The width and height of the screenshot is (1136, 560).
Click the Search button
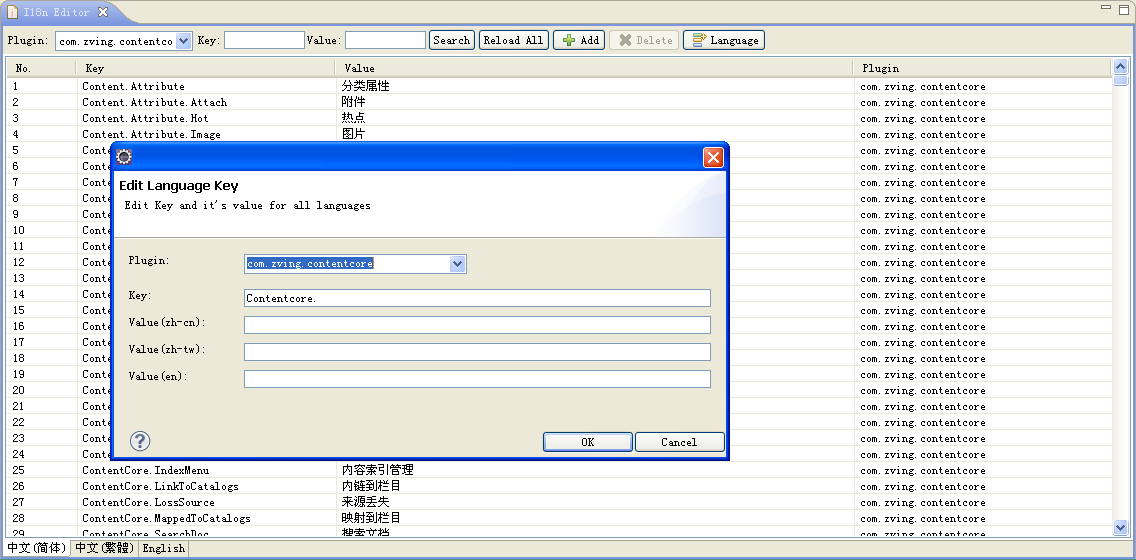[x=451, y=40]
